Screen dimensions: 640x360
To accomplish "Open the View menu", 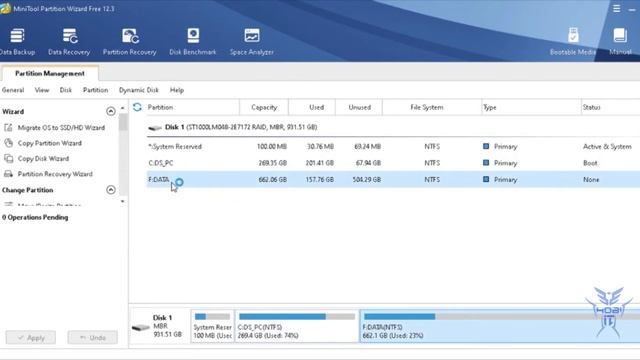I will click(x=42, y=90).
